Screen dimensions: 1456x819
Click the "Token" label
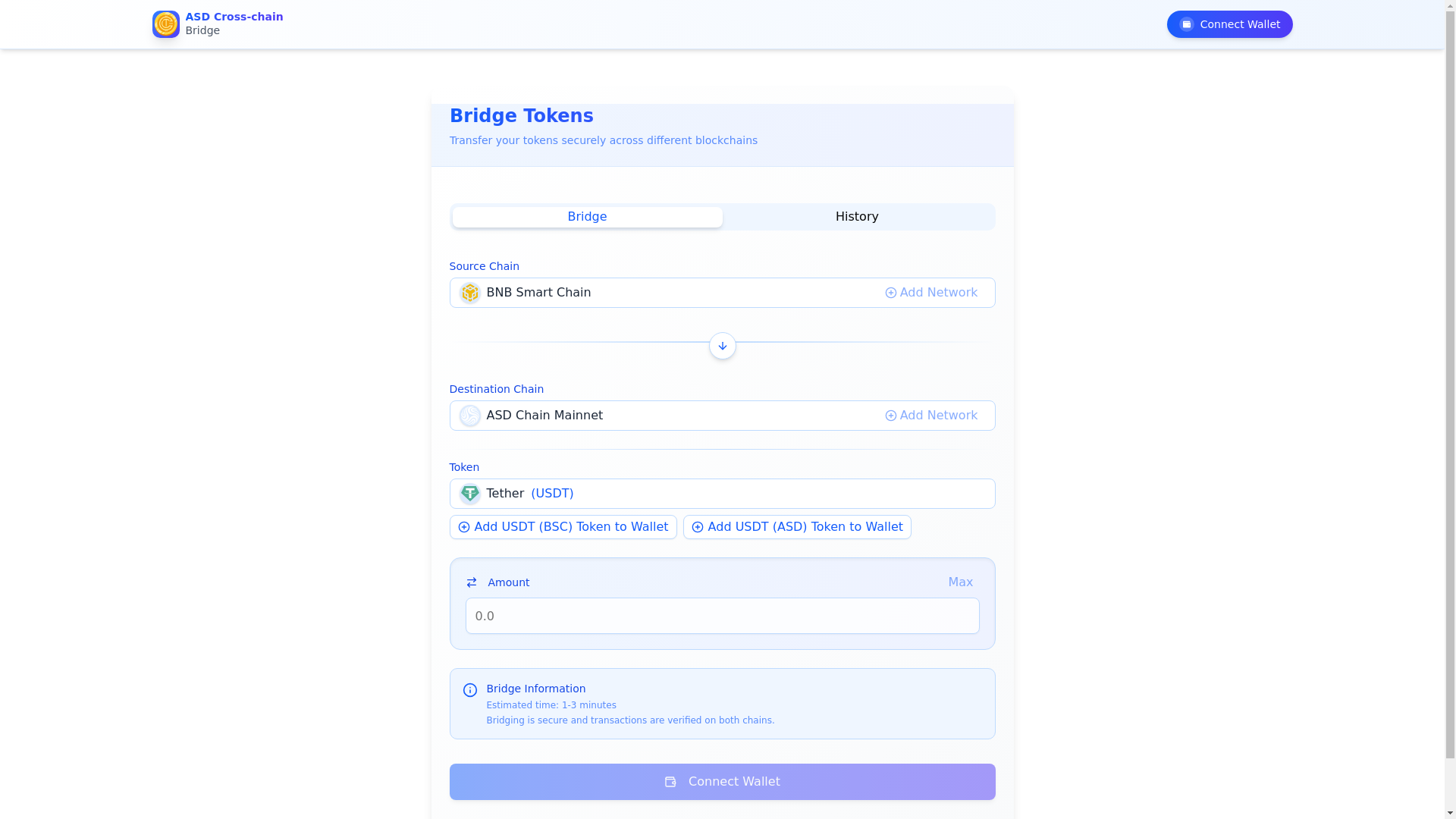464,467
